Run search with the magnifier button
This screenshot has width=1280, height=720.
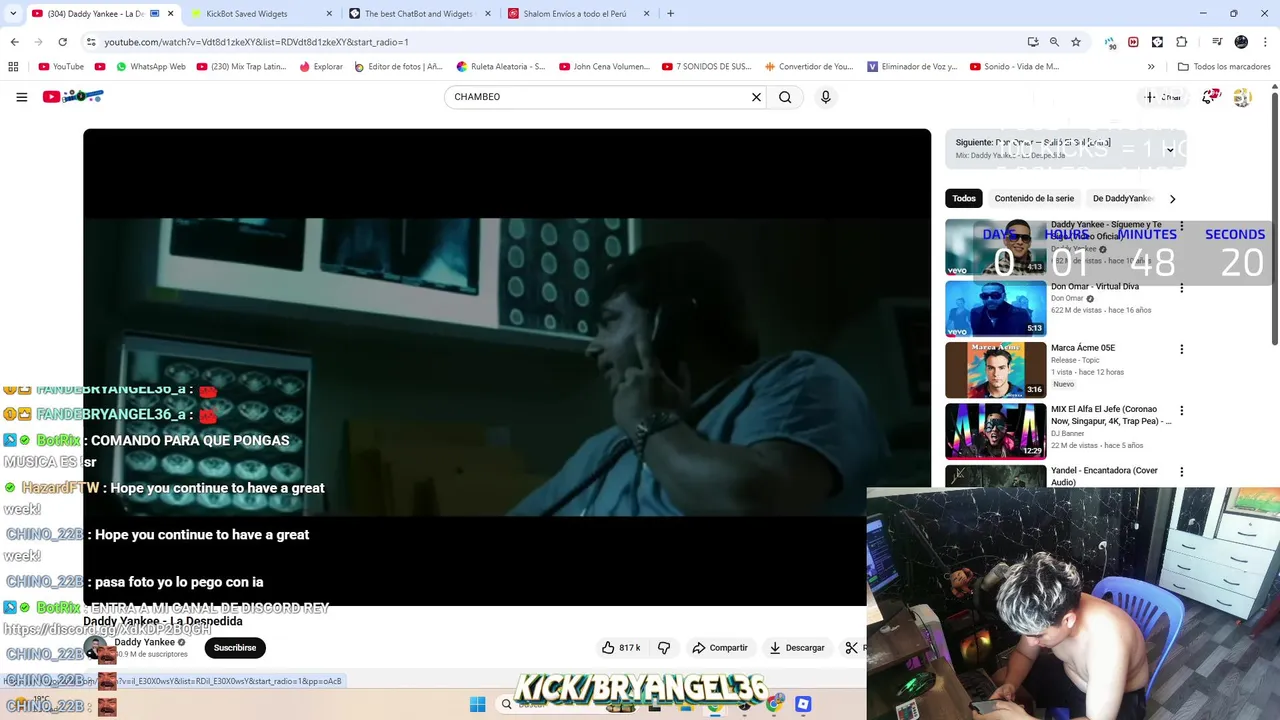coord(785,97)
